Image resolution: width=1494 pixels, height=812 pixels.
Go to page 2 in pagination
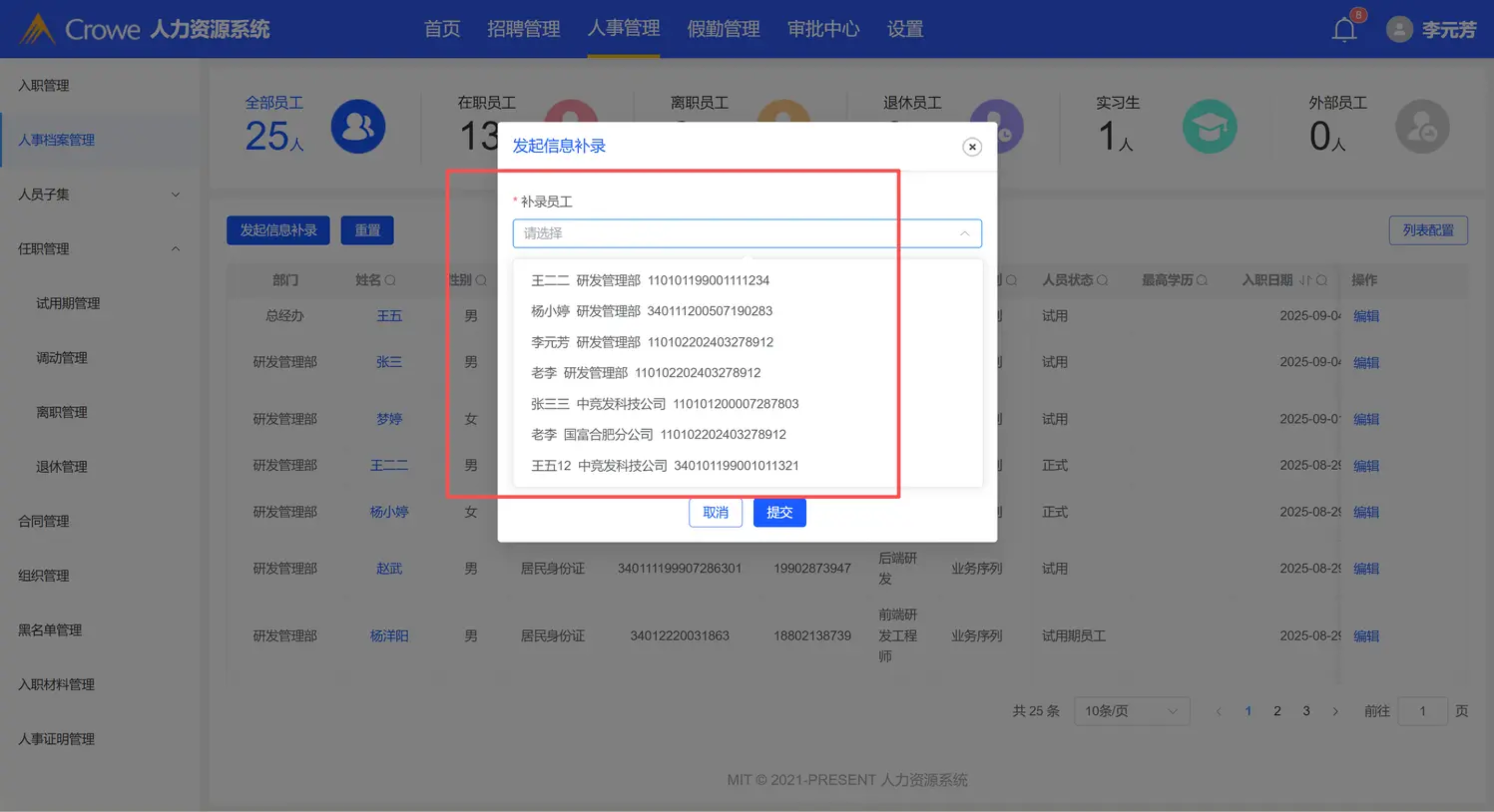click(x=1277, y=711)
